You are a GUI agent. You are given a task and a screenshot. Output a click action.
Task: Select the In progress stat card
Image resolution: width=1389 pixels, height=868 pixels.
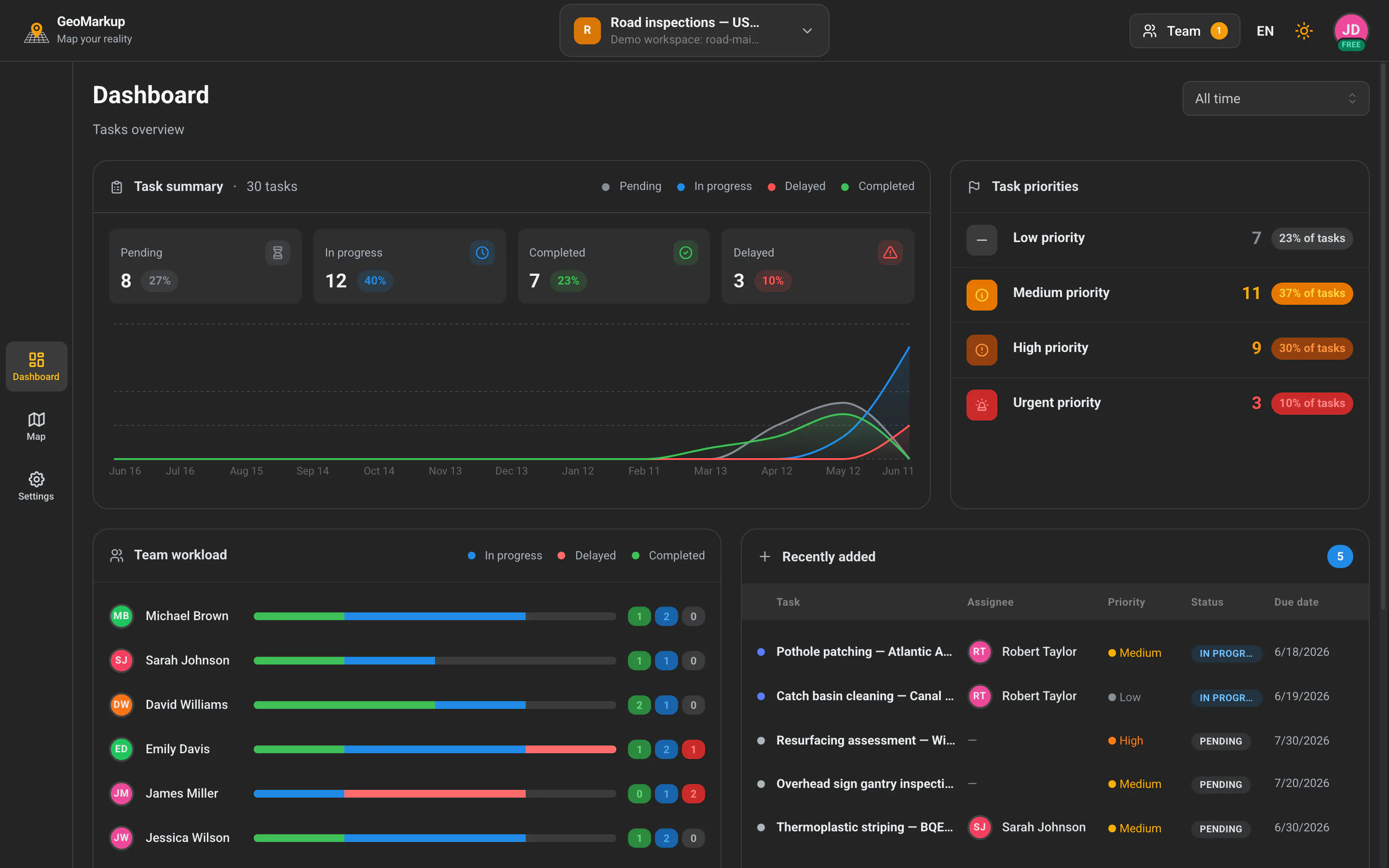coord(410,266)
